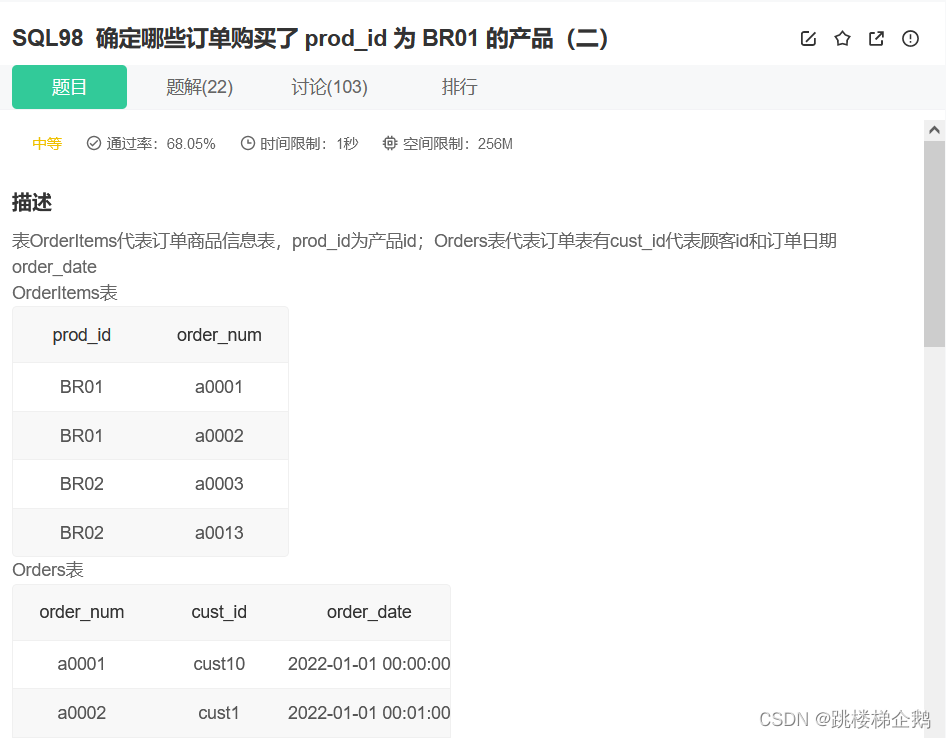Click the vertical scrollbar thumb

pos(935,244)
